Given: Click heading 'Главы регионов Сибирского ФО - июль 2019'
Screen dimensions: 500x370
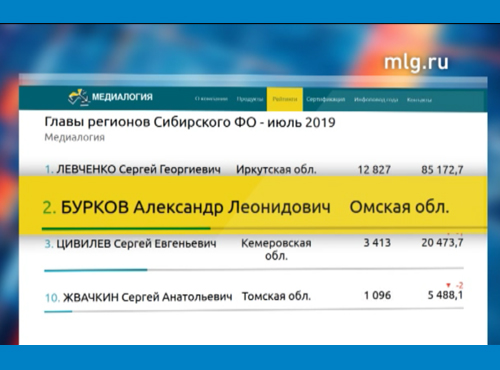Looking at the screenshot, I should coord(190,123).
